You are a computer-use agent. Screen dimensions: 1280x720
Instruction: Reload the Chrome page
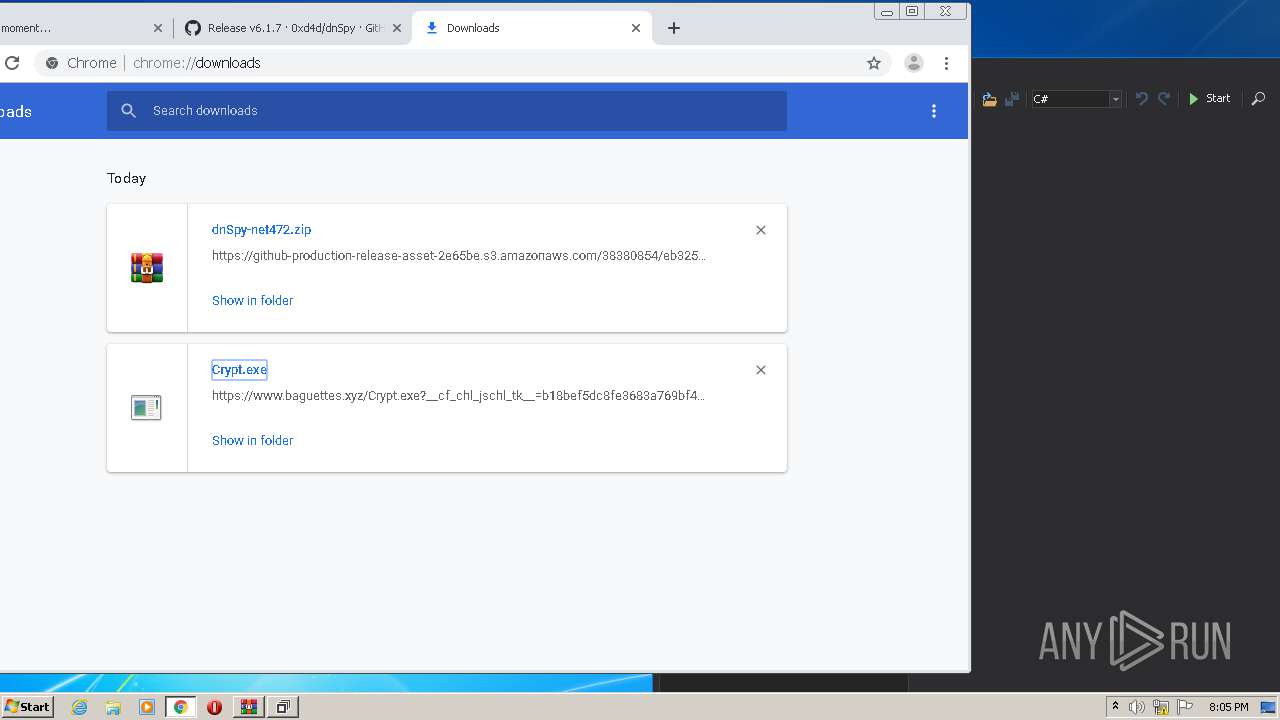pyautogui.click(x=12, y=63)
